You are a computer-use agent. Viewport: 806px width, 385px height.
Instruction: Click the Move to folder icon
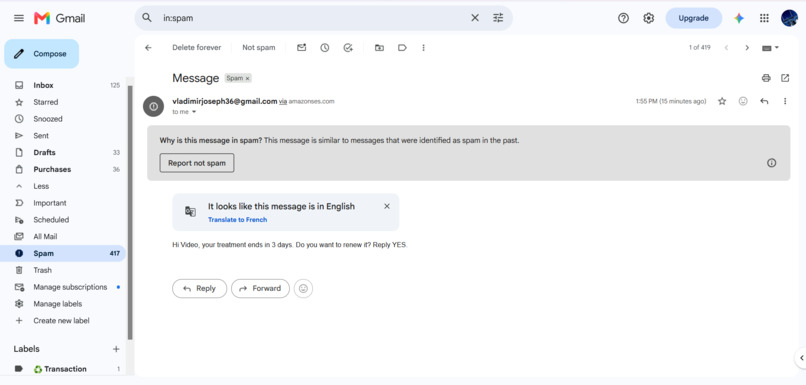379,48
